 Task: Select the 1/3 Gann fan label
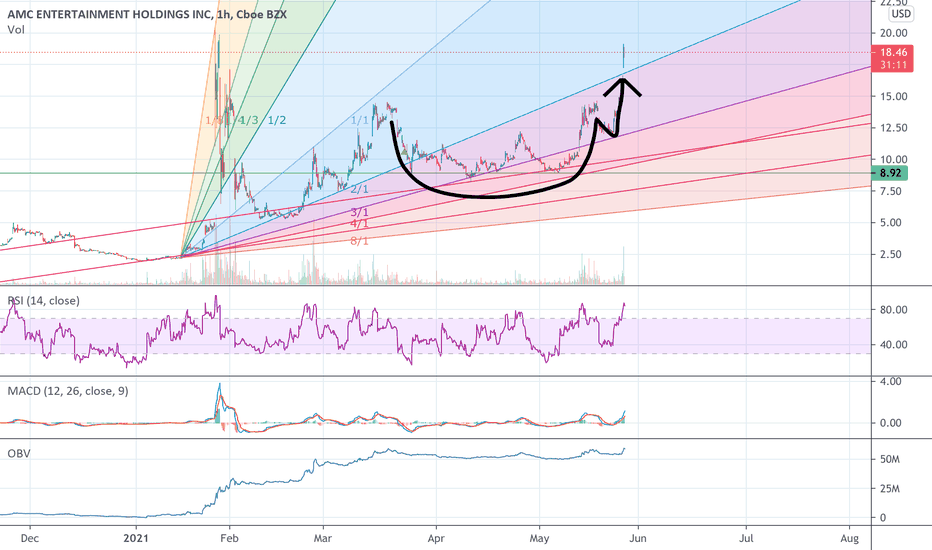pos(249,121)
